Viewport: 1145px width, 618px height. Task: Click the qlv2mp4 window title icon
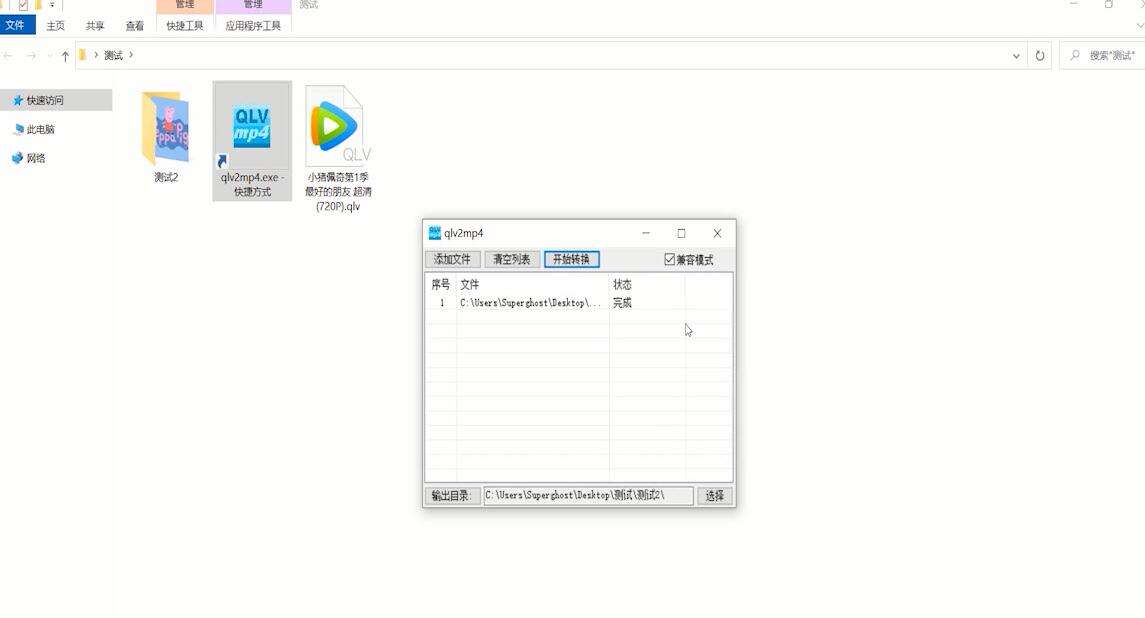pos(435,233)
